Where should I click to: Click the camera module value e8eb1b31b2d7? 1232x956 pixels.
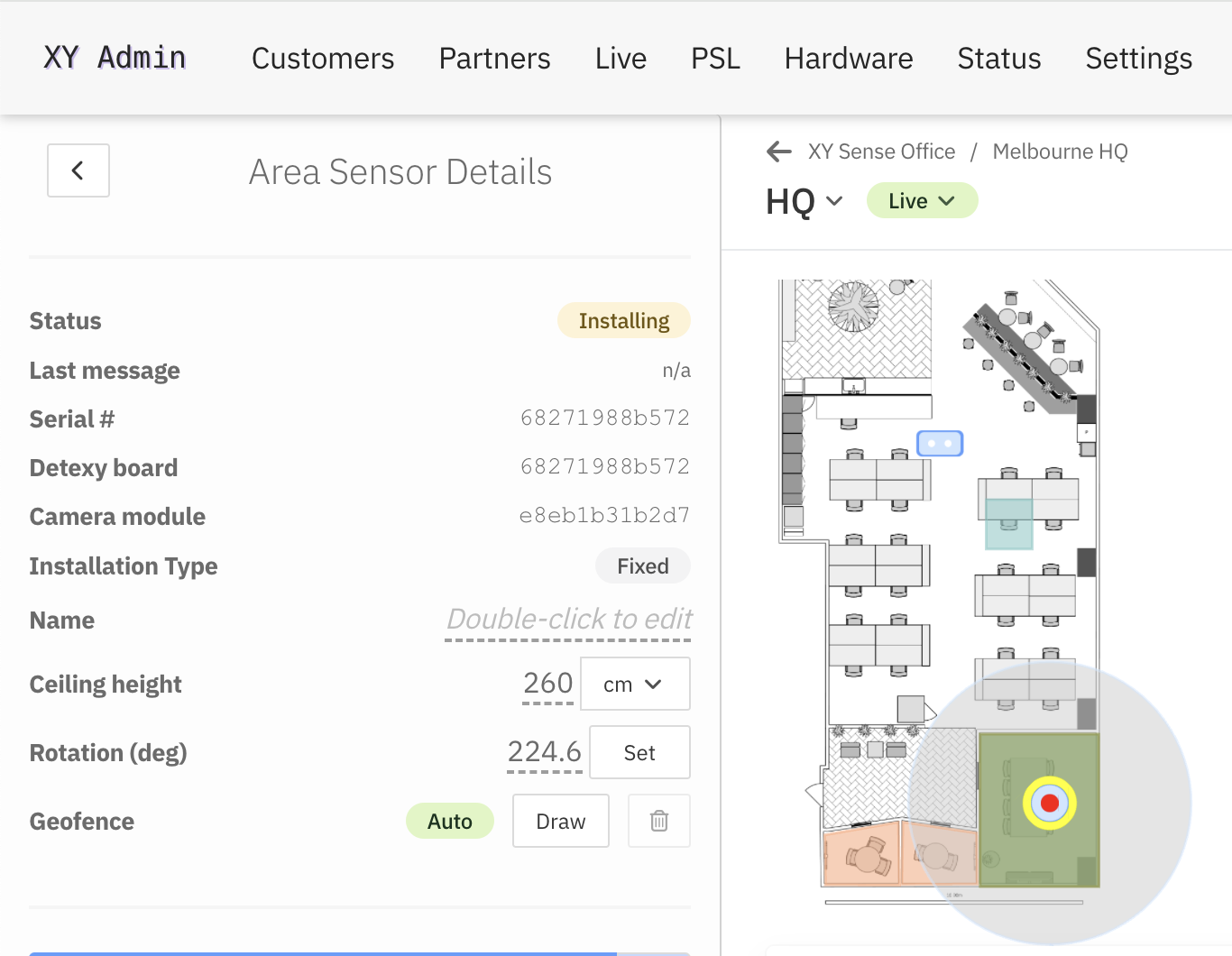(604, 516)
